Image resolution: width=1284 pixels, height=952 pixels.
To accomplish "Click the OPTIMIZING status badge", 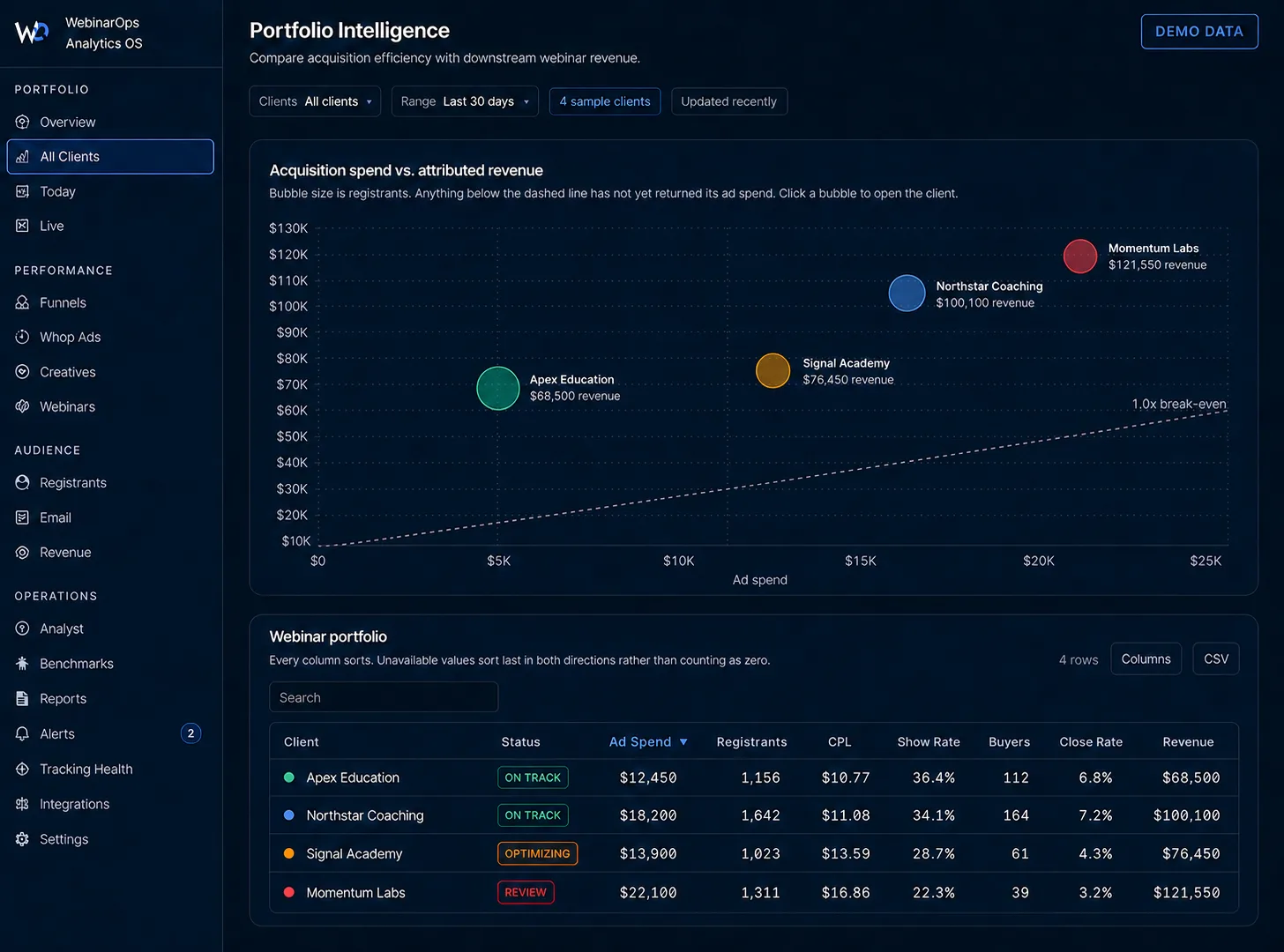I will click(537, 853).
